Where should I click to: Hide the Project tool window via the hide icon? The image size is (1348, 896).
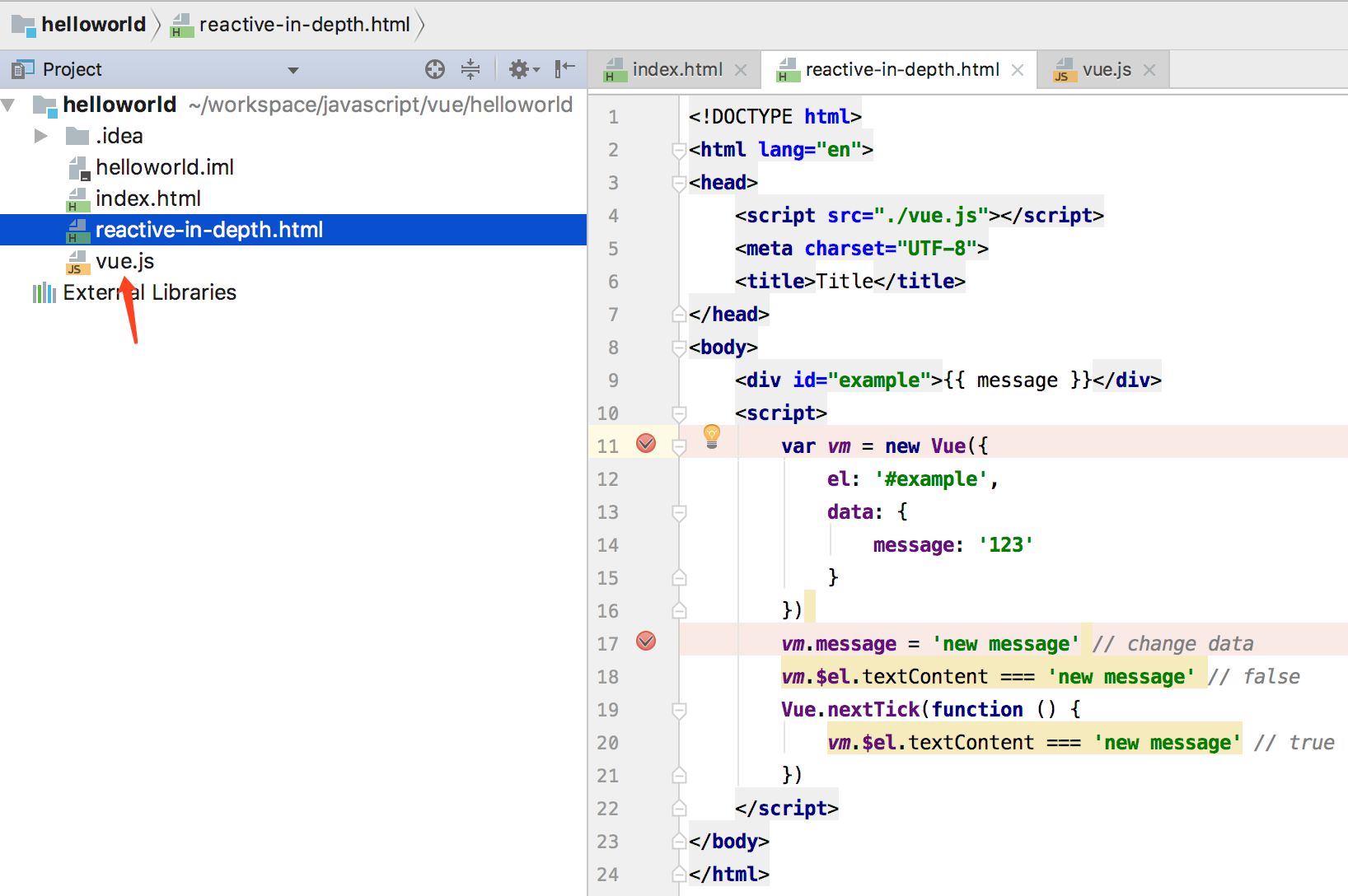[x=564, y=69]
